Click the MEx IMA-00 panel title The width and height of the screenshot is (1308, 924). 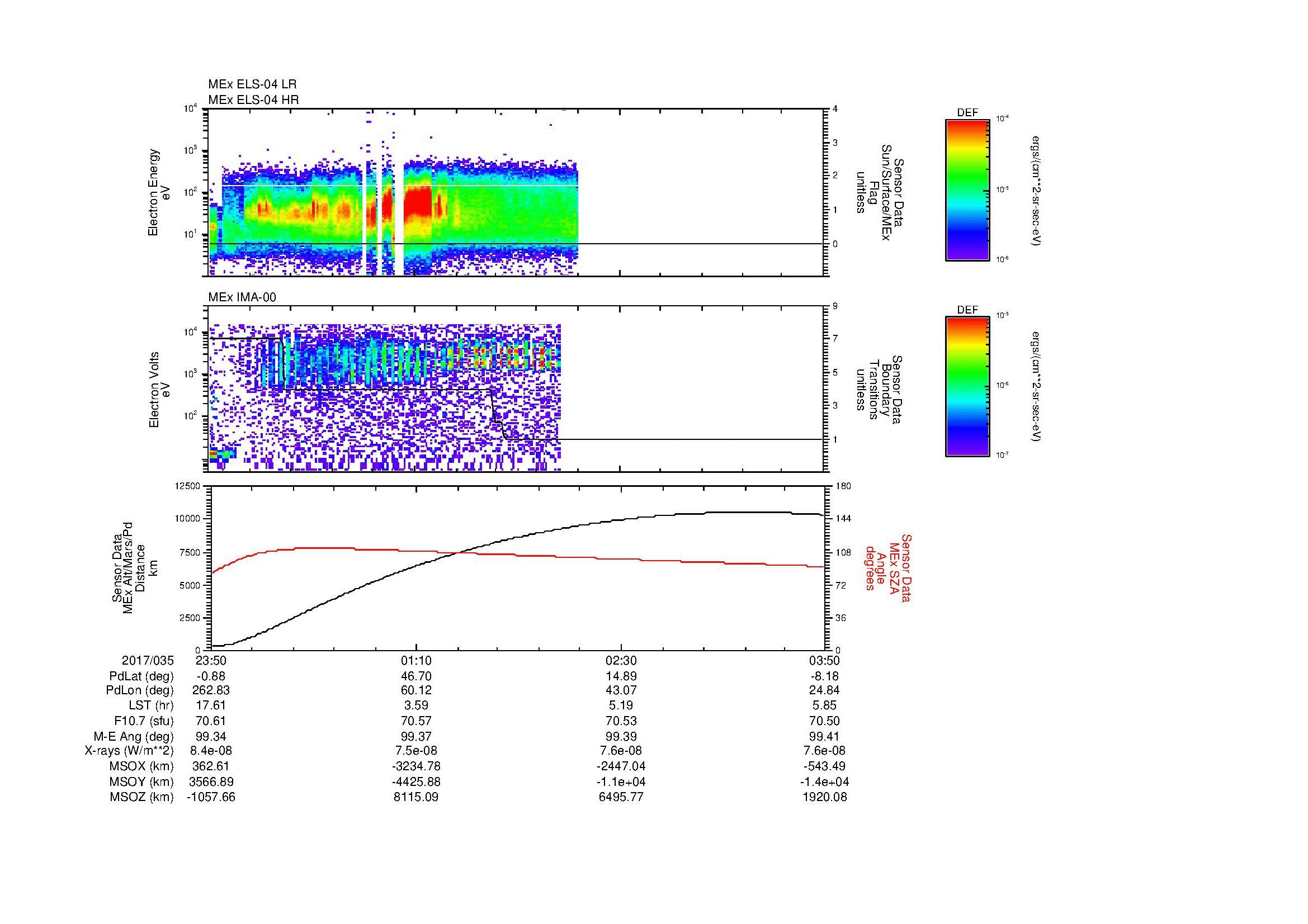tap(242, 297)
